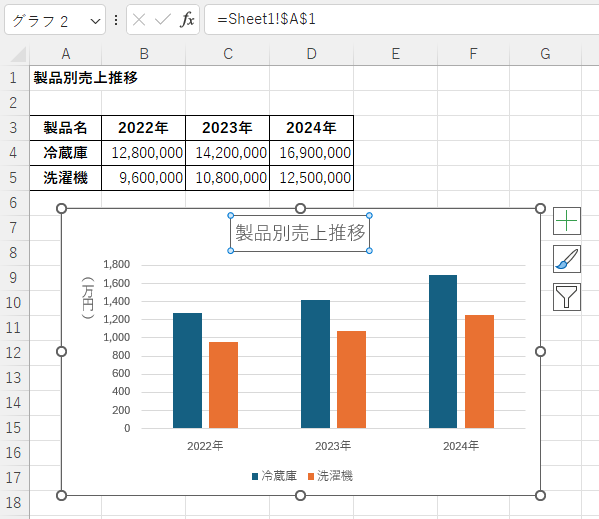Select the blue 2024年 bar
The image size is (599, 519).
[443, 351]
